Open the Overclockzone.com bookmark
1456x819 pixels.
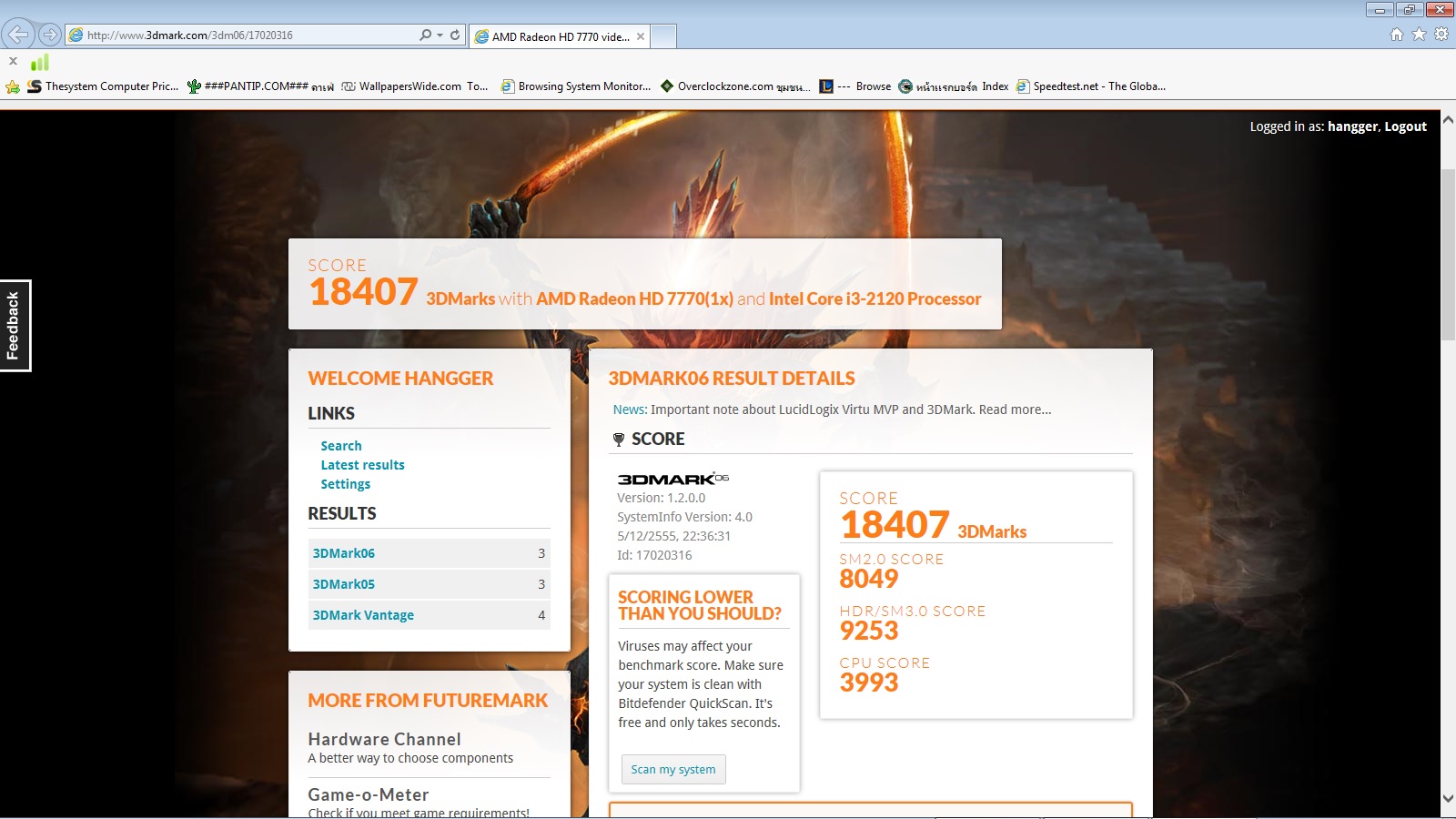[x=734, y=86]
